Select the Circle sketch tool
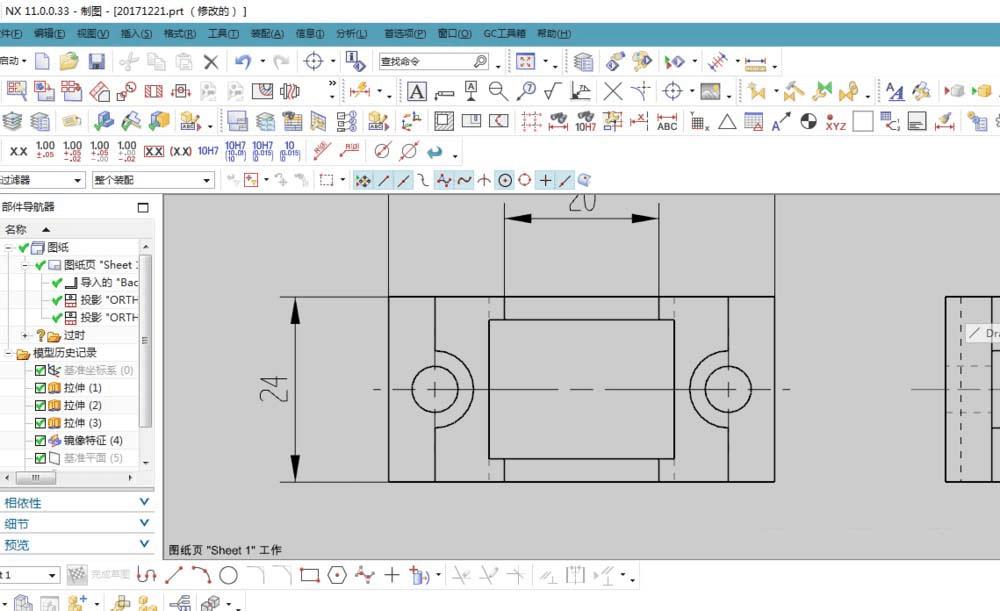Image resolution: width=1000 pixels, height=611 pixels. 228,575
